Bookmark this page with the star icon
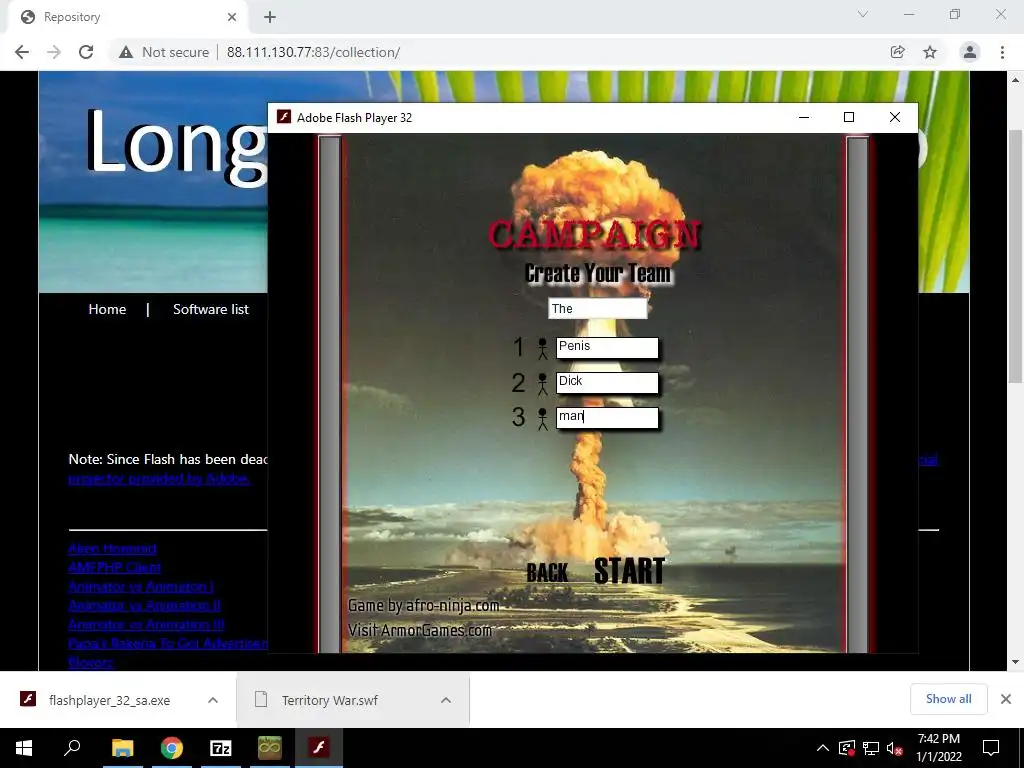This screenshot has width=1024, height=768. click(930, 52)
